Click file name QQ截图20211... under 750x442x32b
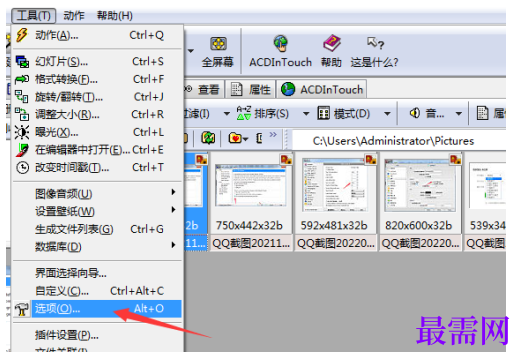Viewport: 528px width, 362px height. 251,243
